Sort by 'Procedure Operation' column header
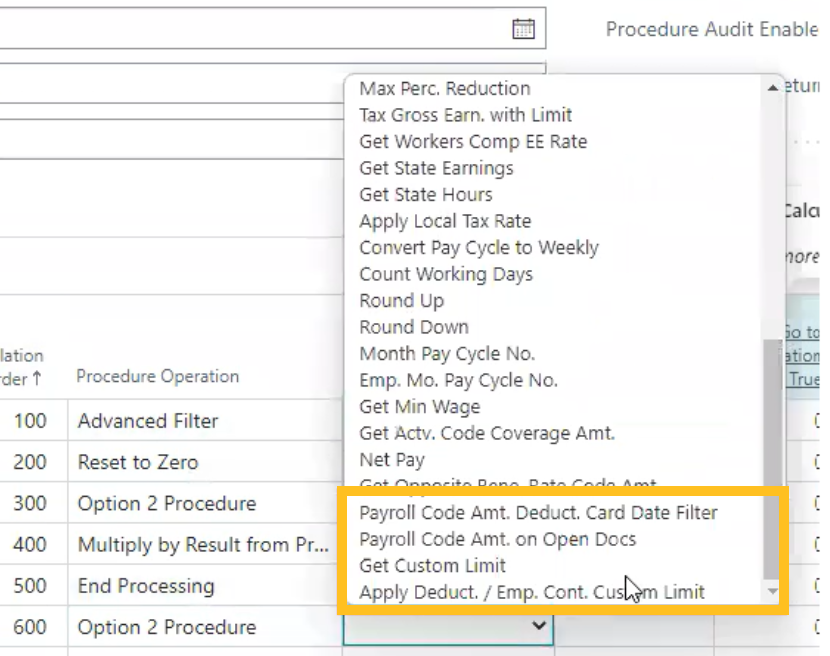The height and width of the screenshot is (656, 830). tap(158, 377)
